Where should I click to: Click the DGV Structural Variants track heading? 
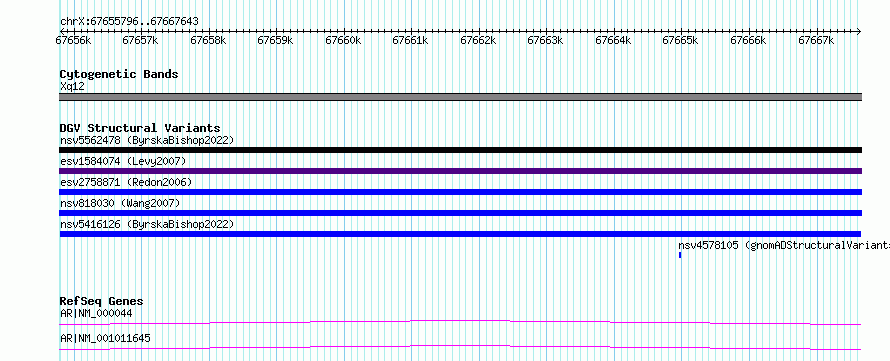click(x=140, y=128)
